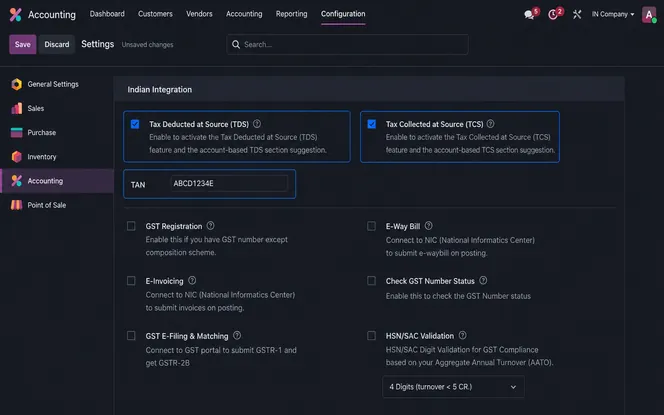
Task: Uncheck Tax Deducted at Source (TDS)
Action: [135, 124]
